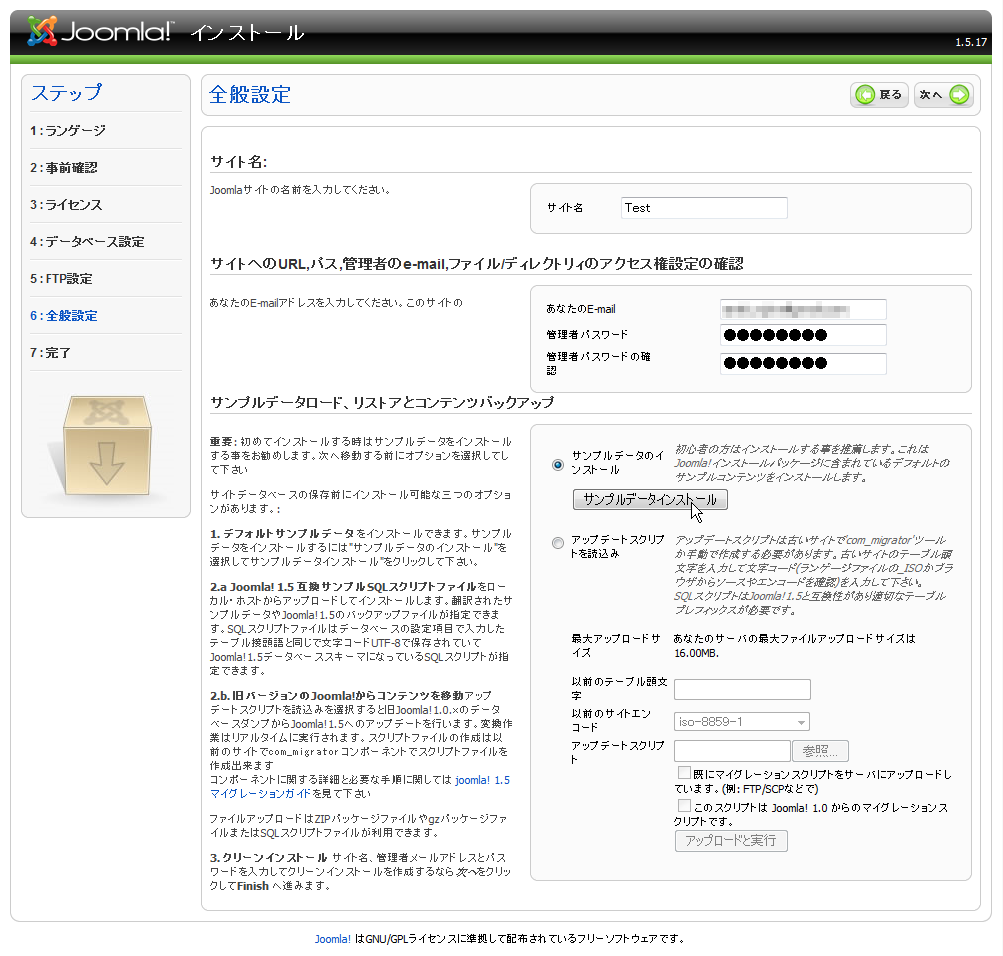Click the 1.5.17 version number text
This screenshot has width=1003, height=956.
click(971, 42)
